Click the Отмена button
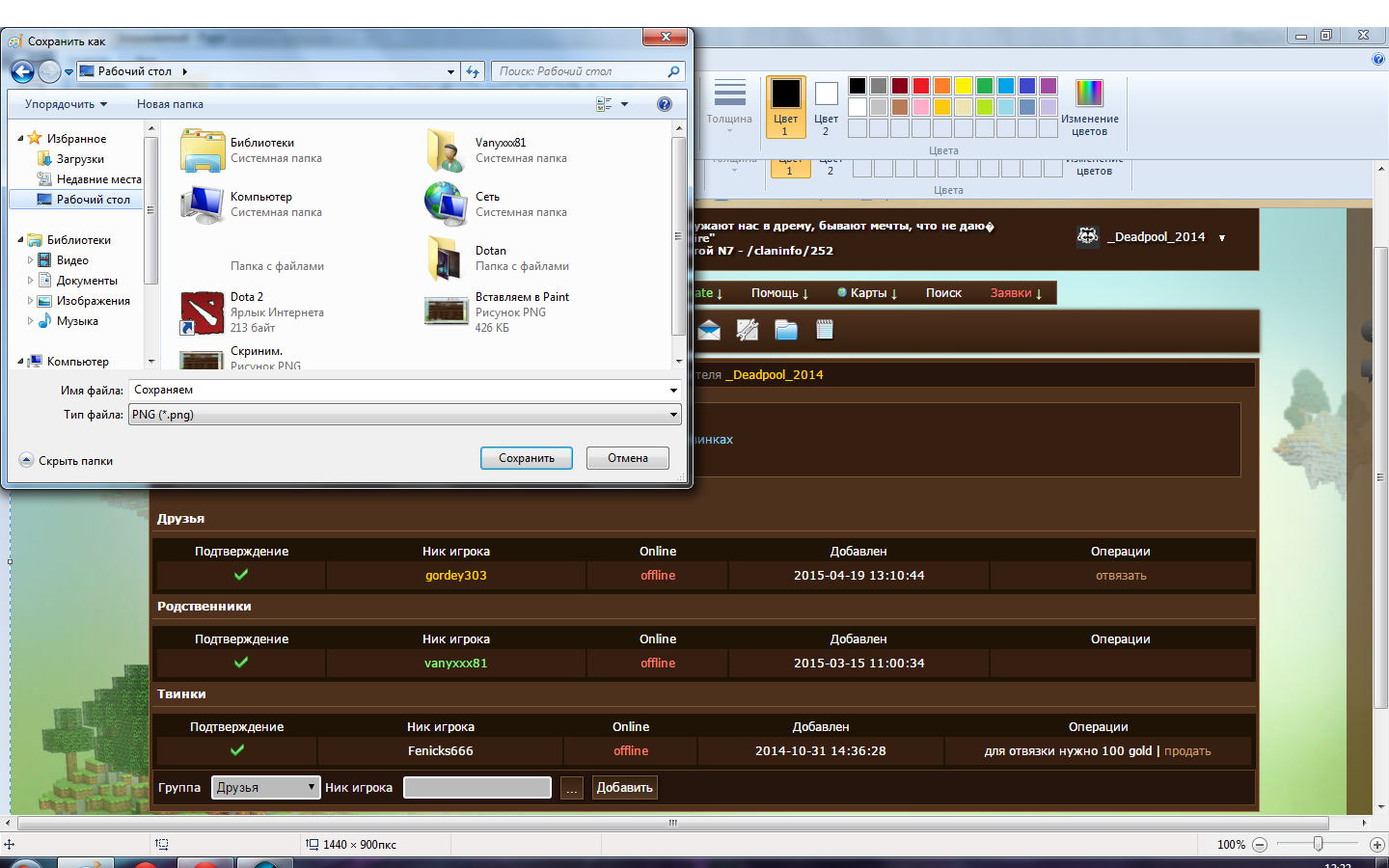Screen dimensions: 1389x868 (628, 458)
